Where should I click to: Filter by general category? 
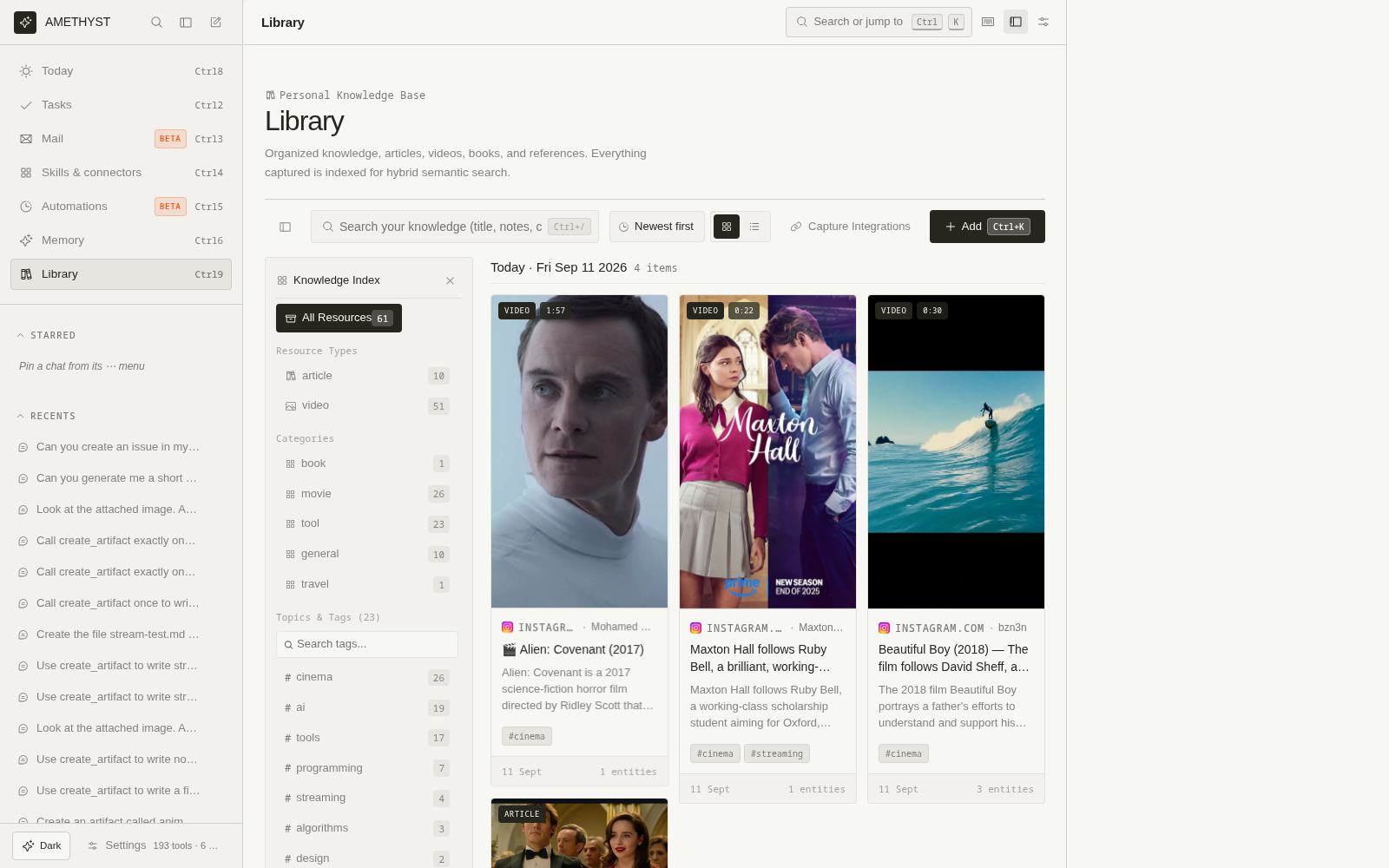[368, 554]
